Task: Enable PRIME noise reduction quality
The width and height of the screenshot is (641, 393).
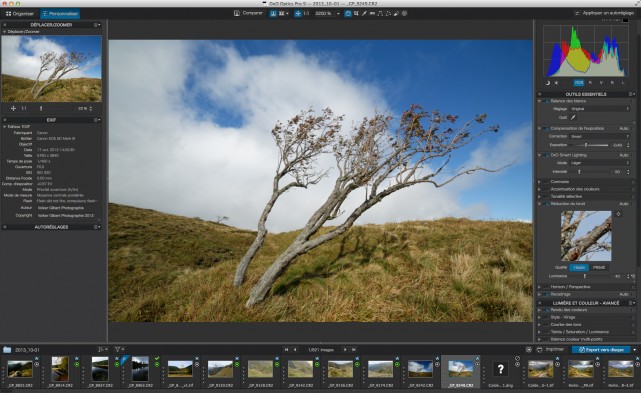Action: tap(598, 267)
